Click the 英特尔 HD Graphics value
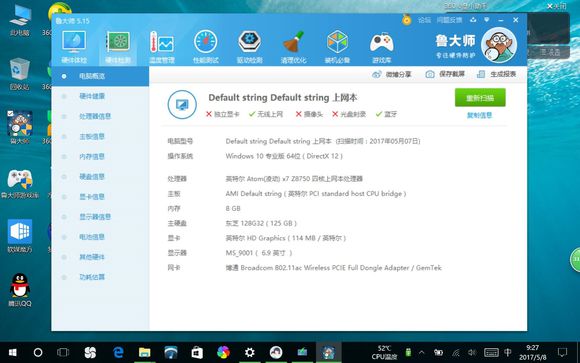The image size is (580, 363). click(286, 238)
